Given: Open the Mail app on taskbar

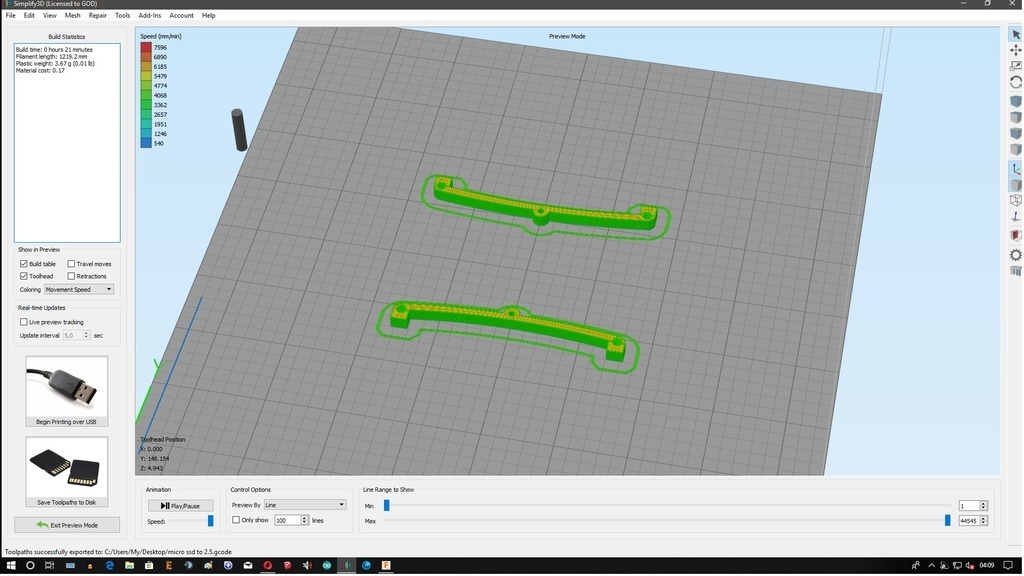Looking at the screenshot, I should click(248, 566).
